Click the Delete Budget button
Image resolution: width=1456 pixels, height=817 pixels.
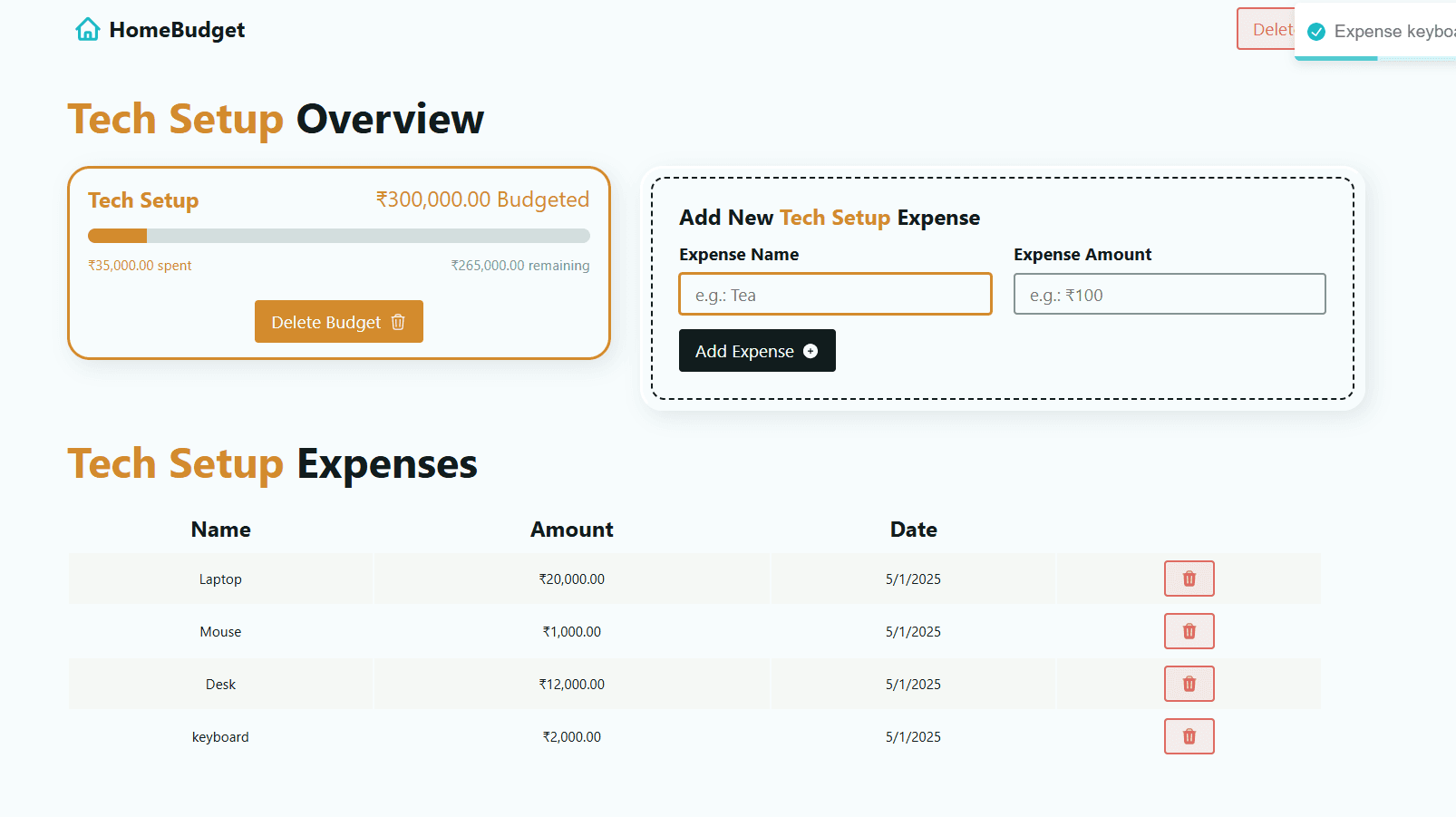click(339, 322)
